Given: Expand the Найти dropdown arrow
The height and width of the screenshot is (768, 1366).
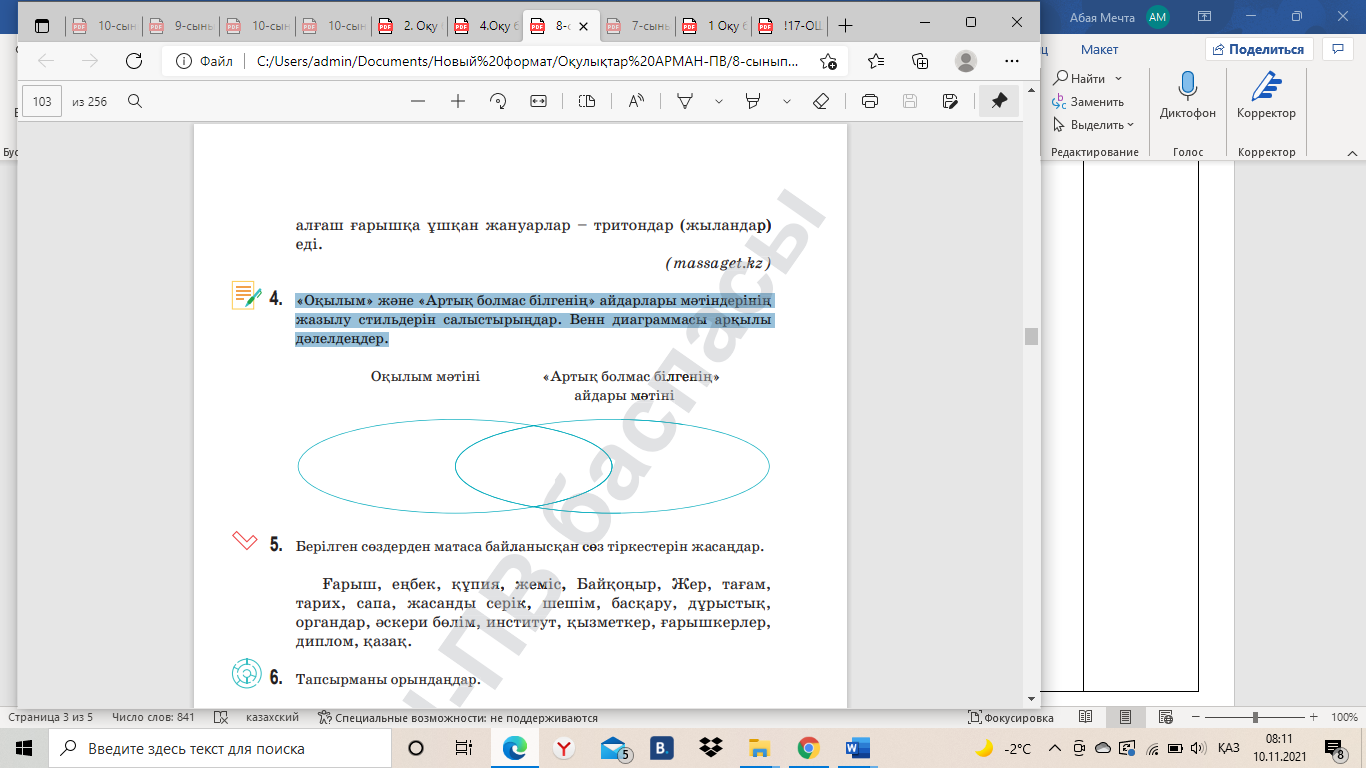Looking at the screenshot, I should (1118, 78).
